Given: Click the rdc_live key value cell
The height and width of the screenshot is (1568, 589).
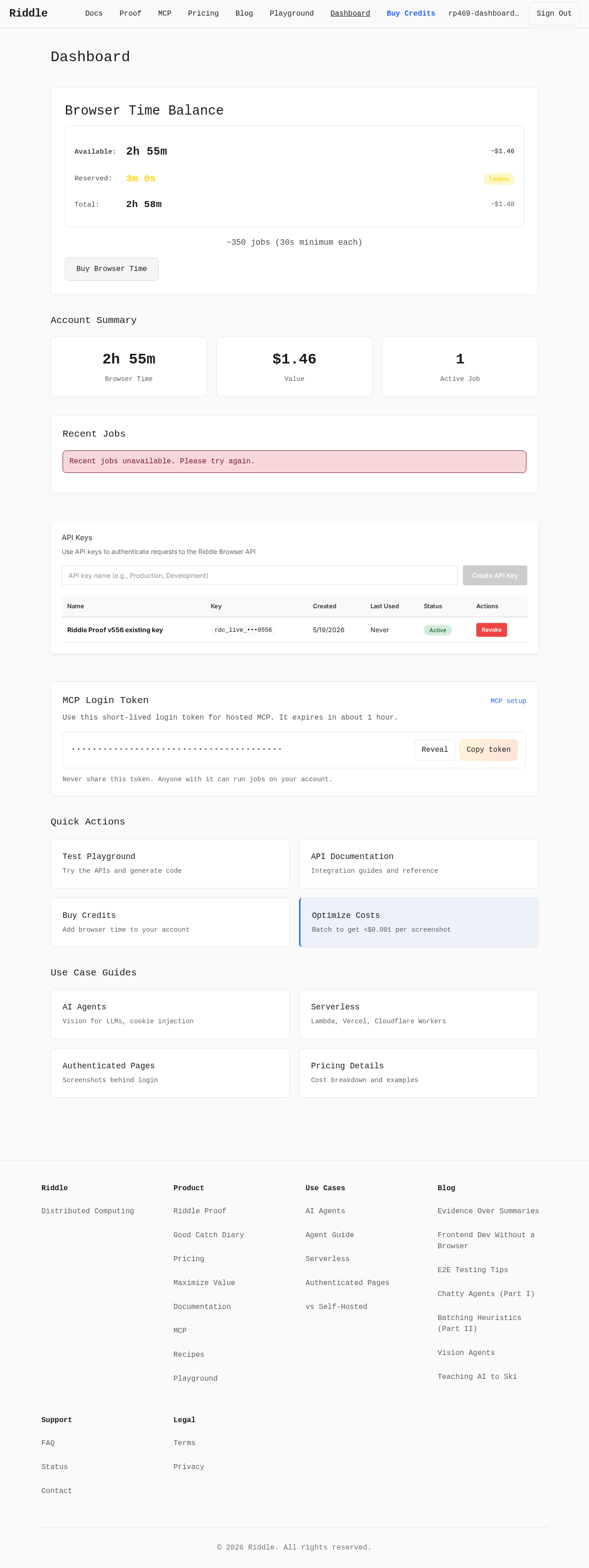Looking at the screenshot, I should [x=243, y=630].
